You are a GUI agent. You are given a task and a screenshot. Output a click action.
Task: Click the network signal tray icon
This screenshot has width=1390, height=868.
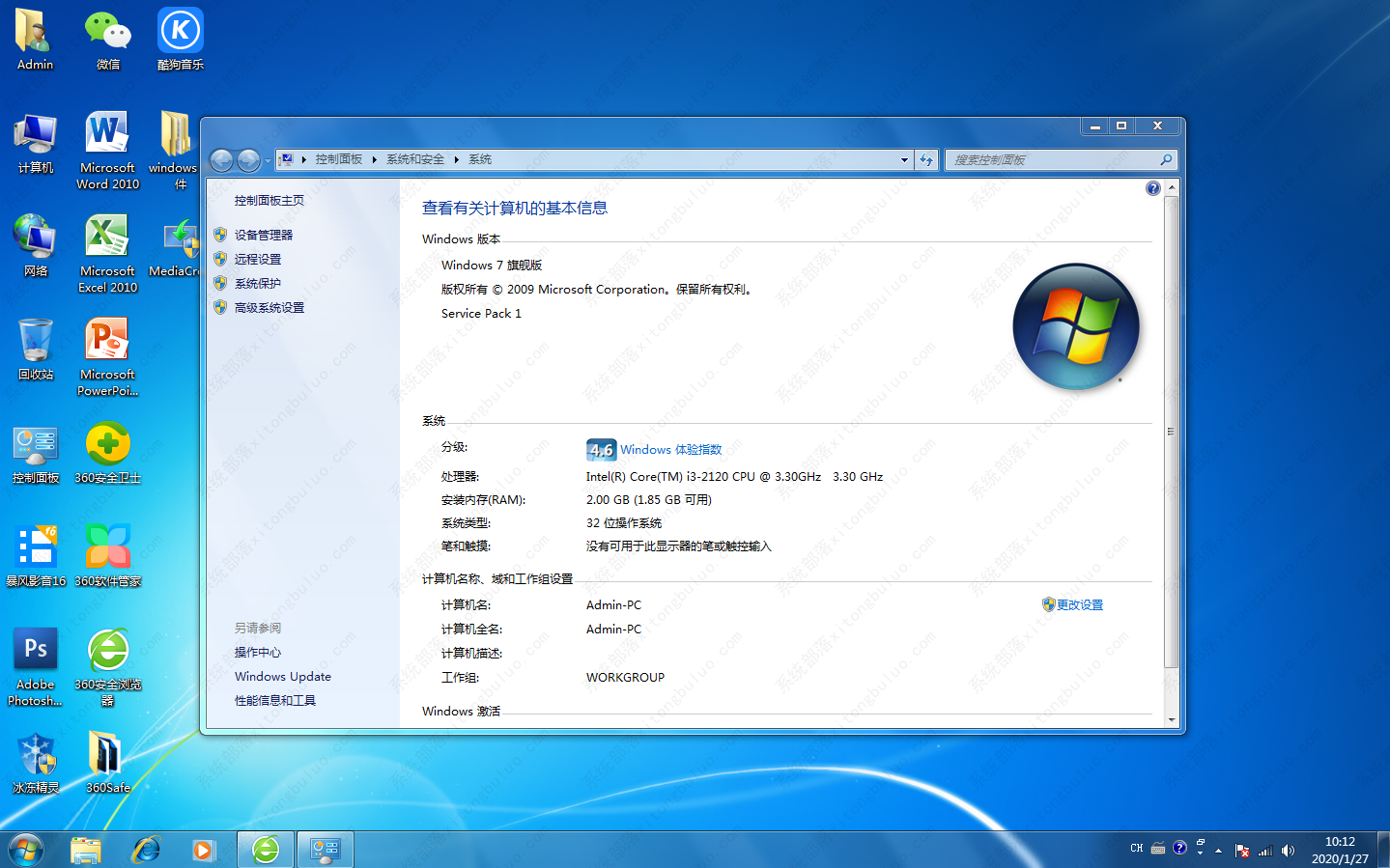[x=1265, y=850]
